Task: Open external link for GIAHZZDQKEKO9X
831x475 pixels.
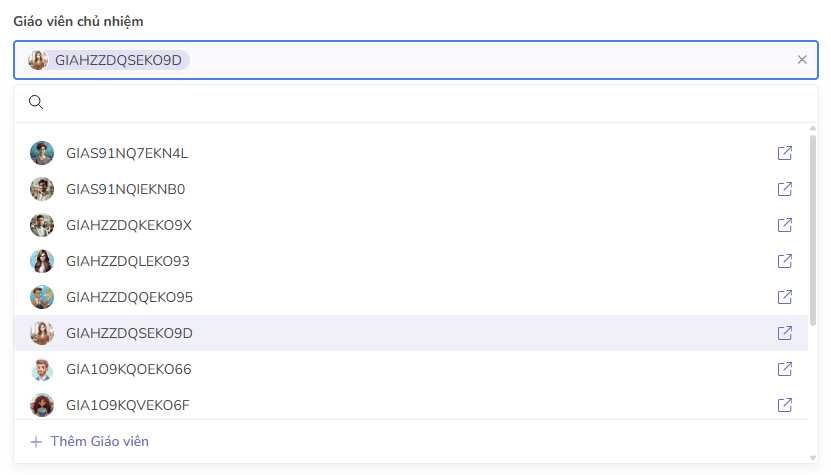Action: coord(785,225)
